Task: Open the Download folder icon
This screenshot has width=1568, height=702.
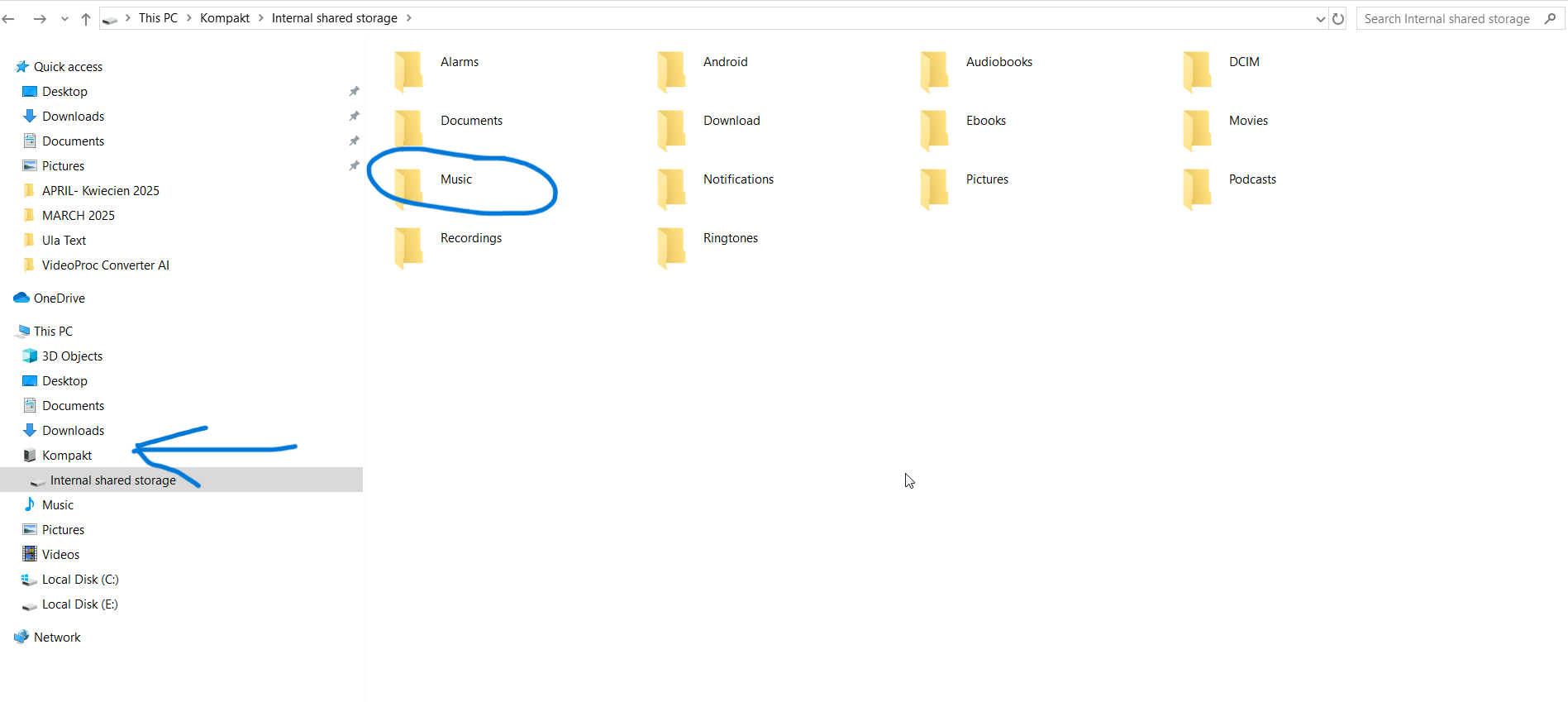Action: click(x=671, y=130)
